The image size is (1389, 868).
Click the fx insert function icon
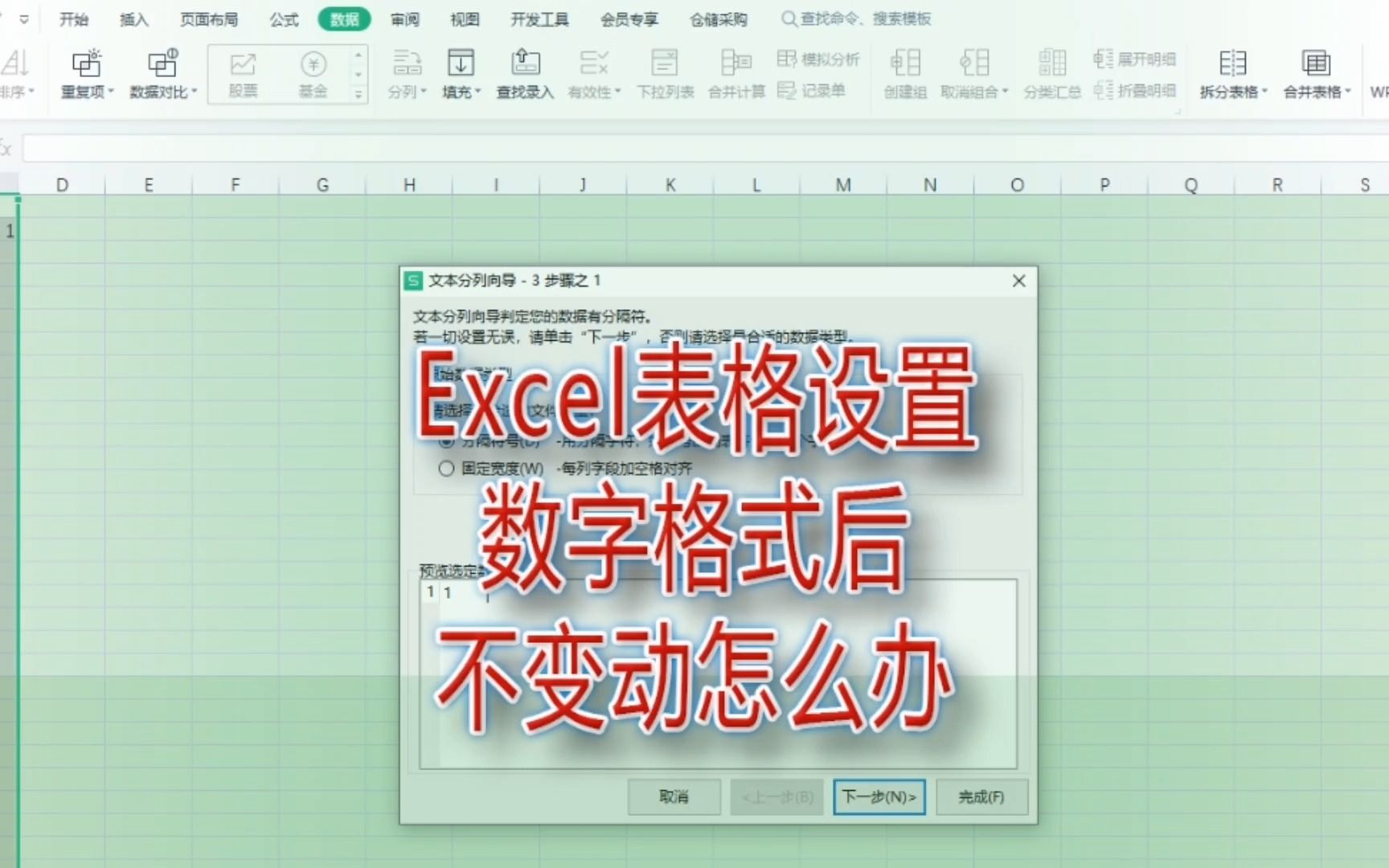click(6, 148)
